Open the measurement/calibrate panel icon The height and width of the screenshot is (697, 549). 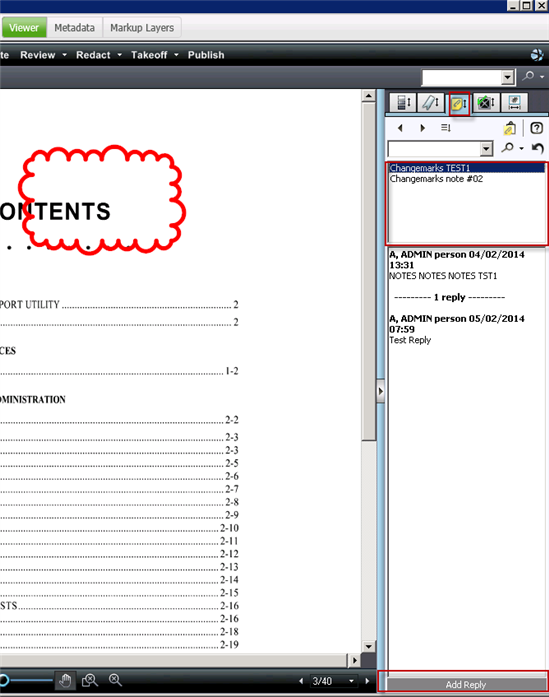click(514, 103)
